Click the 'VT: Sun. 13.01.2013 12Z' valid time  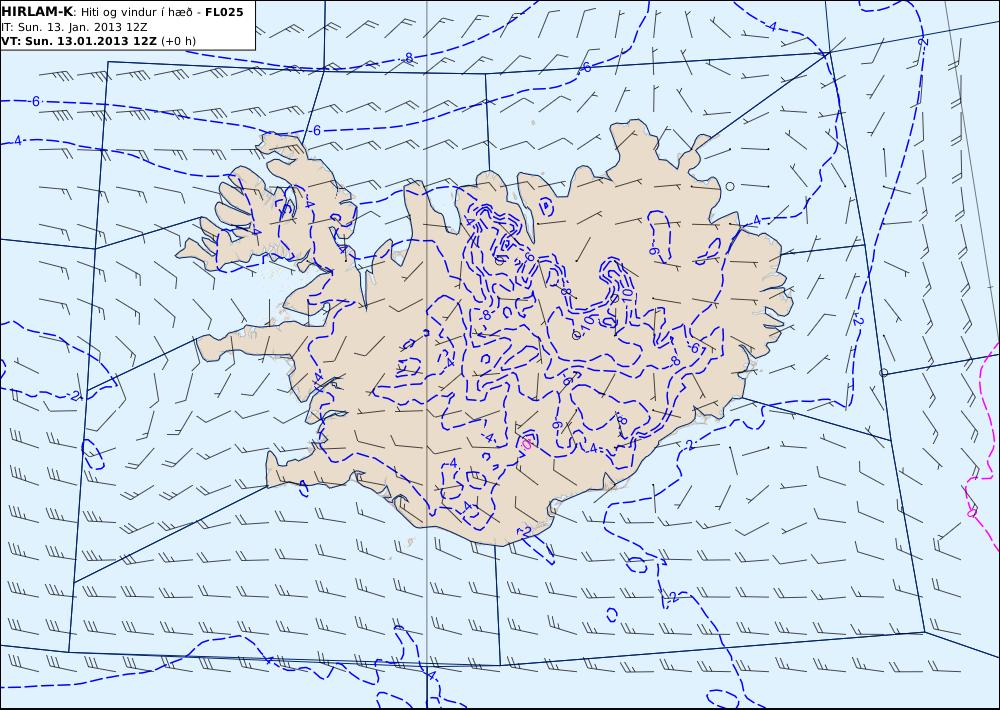click(x=79, y=41)
